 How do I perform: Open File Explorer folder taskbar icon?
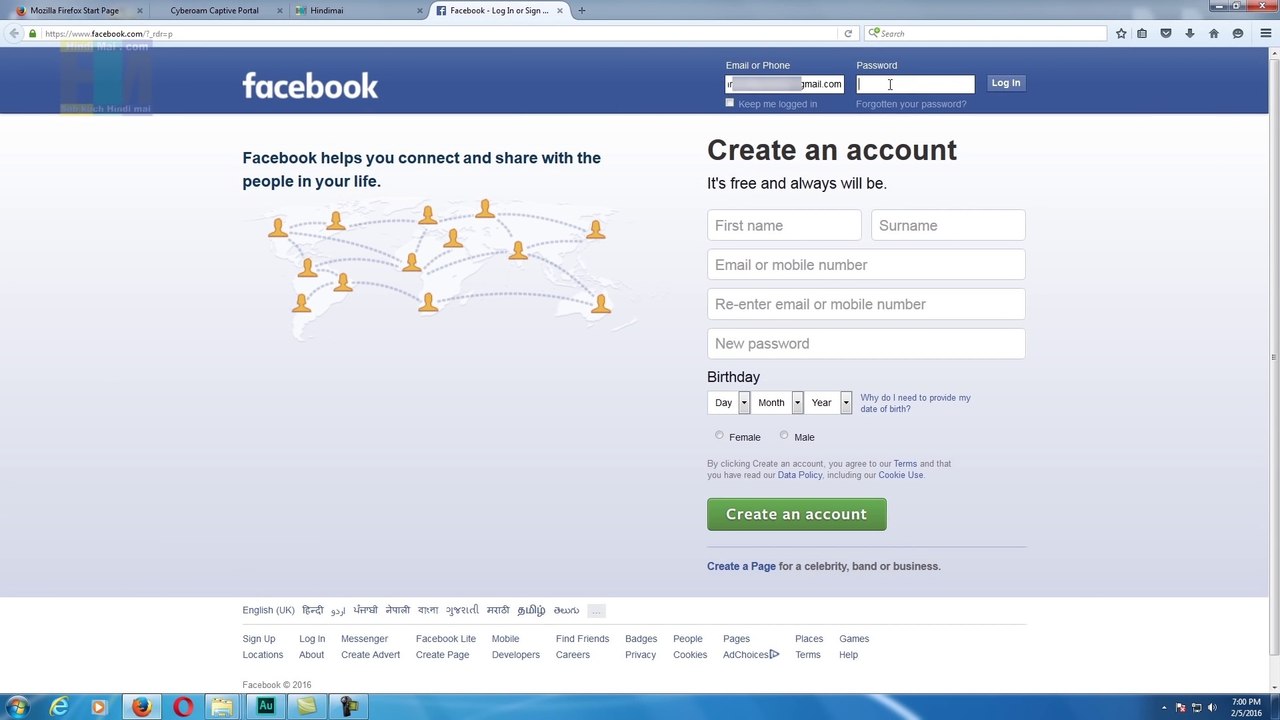(222, 707)
